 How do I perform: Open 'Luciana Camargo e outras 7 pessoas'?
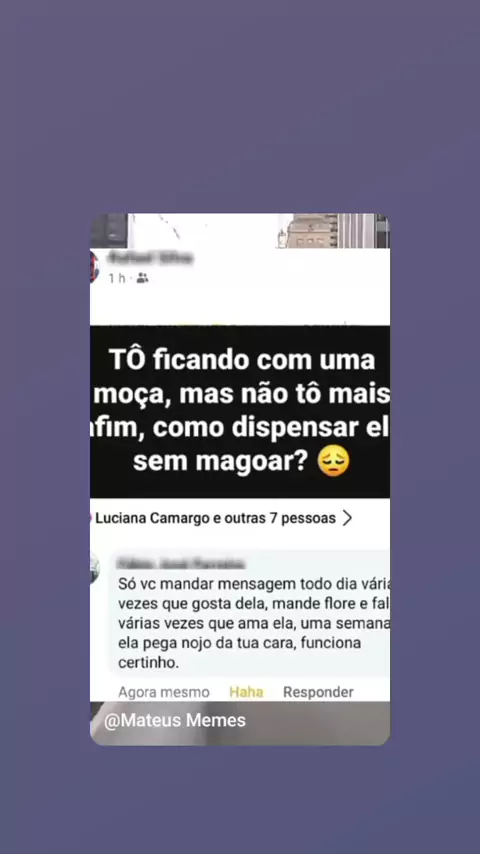[x=215, y=518]
